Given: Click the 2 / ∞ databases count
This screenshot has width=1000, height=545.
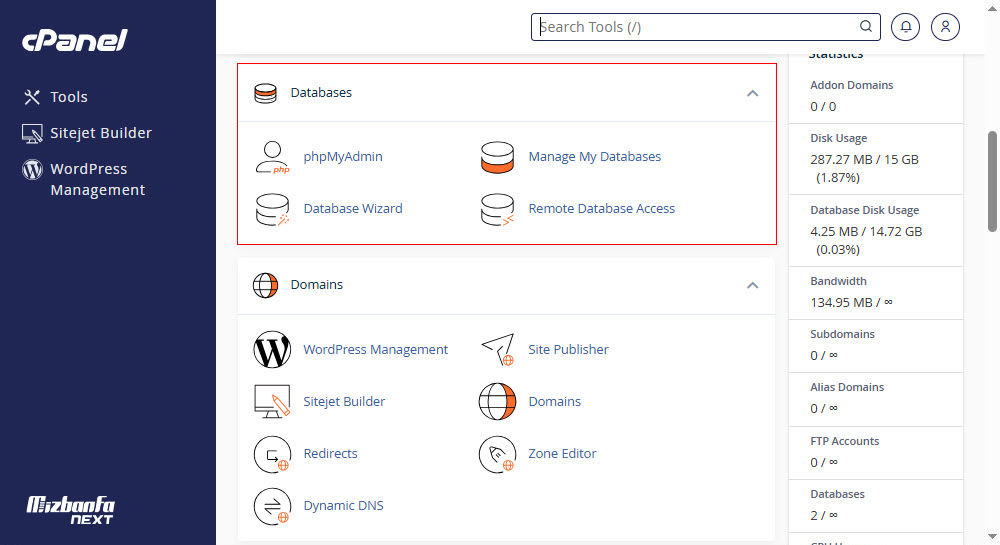Looking at the screenshot, I should (x=824, y=515).
